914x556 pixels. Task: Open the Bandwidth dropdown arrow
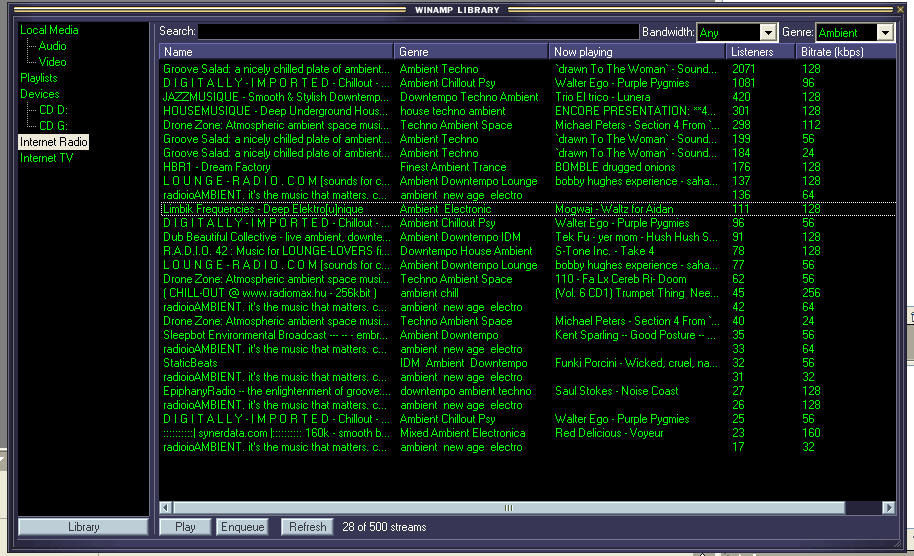pyautogui.click(x=768, y=33)
